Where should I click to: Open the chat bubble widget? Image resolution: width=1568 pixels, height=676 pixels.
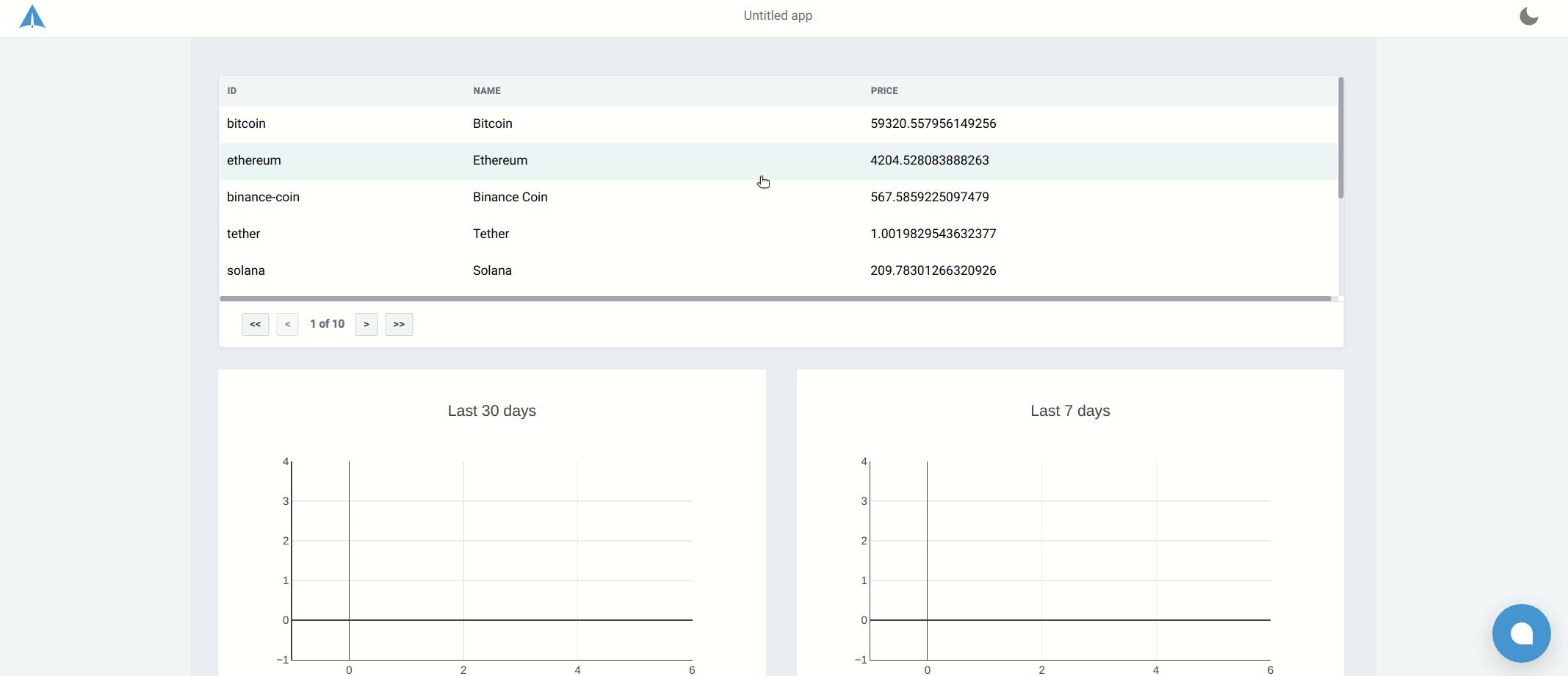click(x=1521, y=633)
